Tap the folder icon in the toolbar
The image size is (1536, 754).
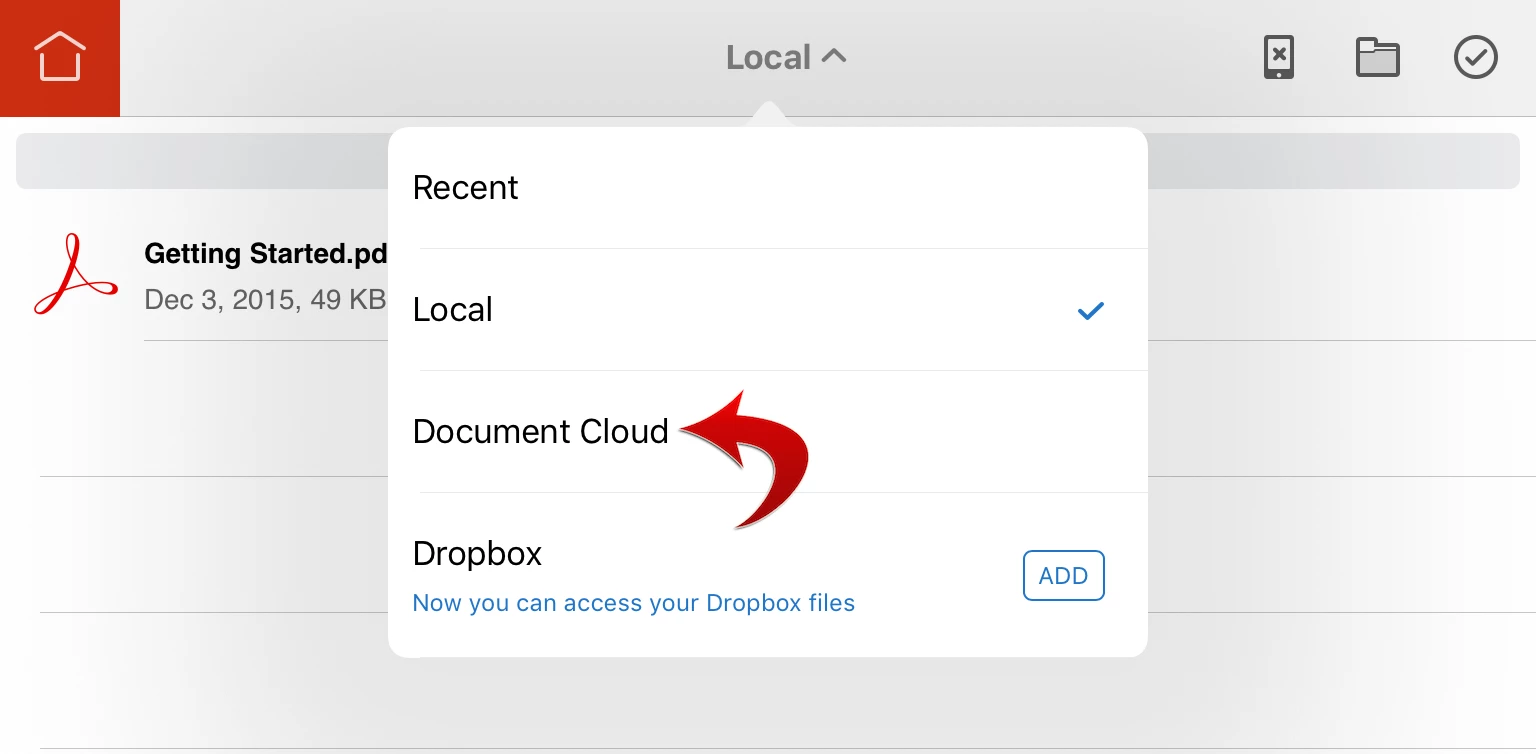click(x=1377, y=57)
